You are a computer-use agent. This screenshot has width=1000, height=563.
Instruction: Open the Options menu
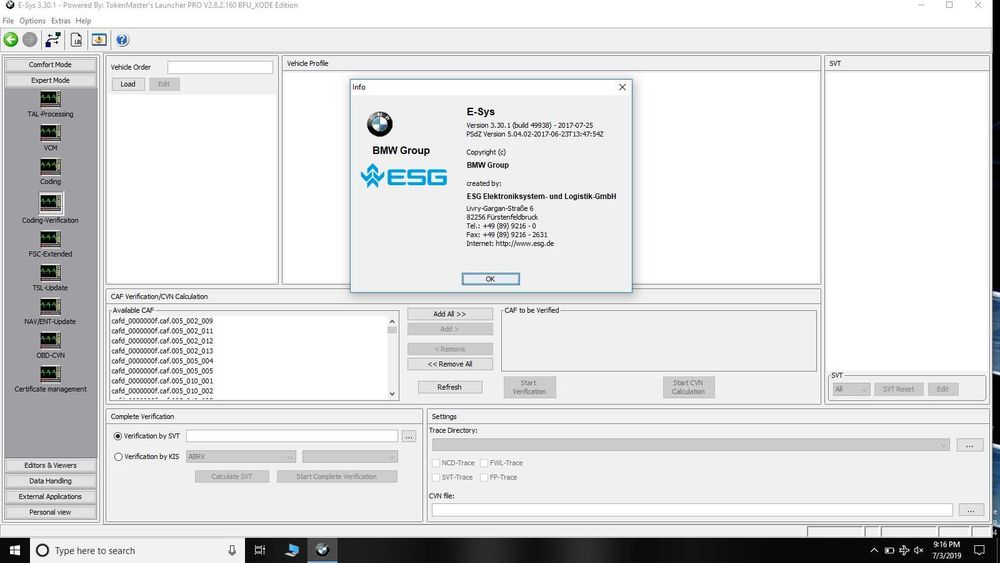click(33, 20)
